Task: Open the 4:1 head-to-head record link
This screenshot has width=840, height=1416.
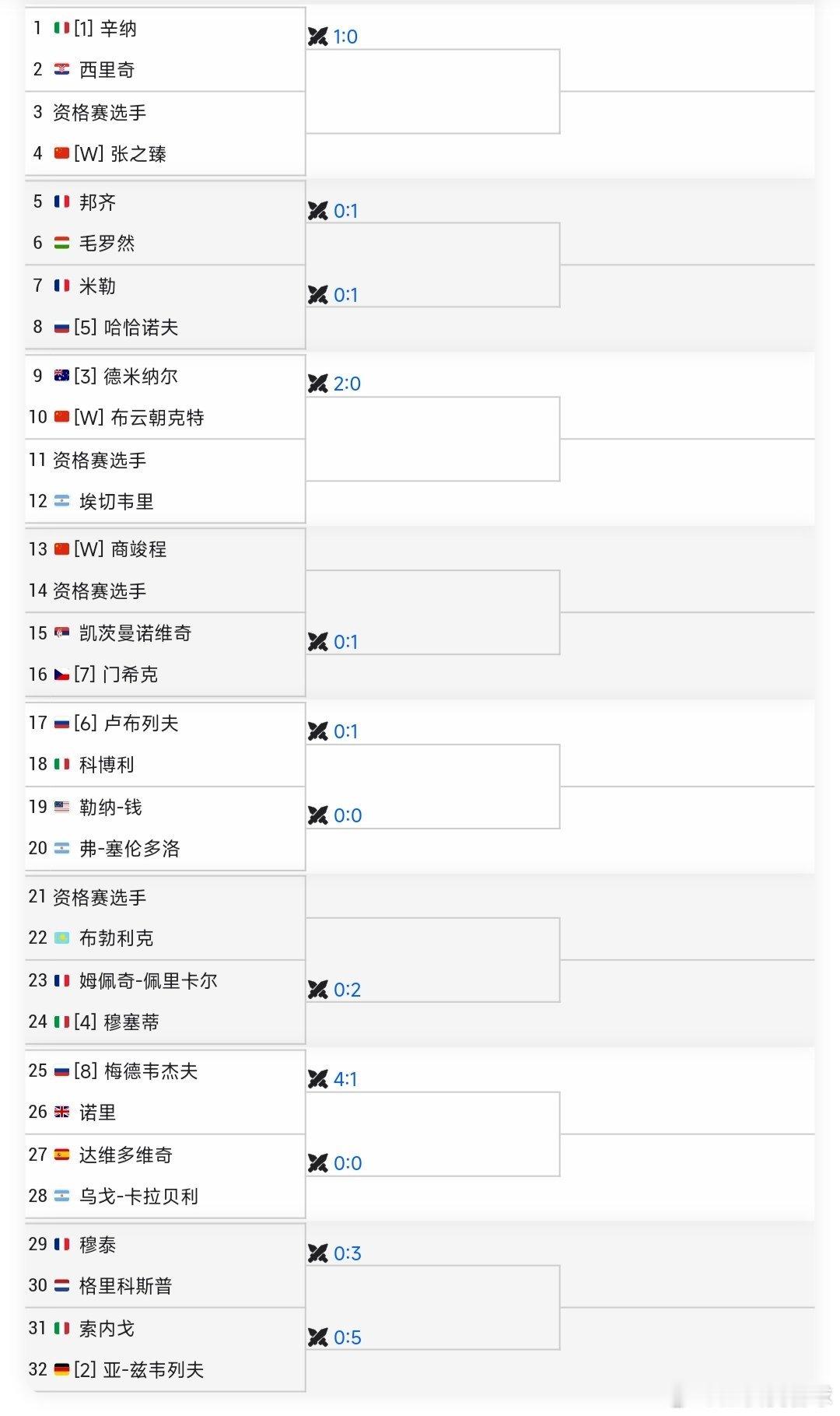Action: tap(345, 1079)
